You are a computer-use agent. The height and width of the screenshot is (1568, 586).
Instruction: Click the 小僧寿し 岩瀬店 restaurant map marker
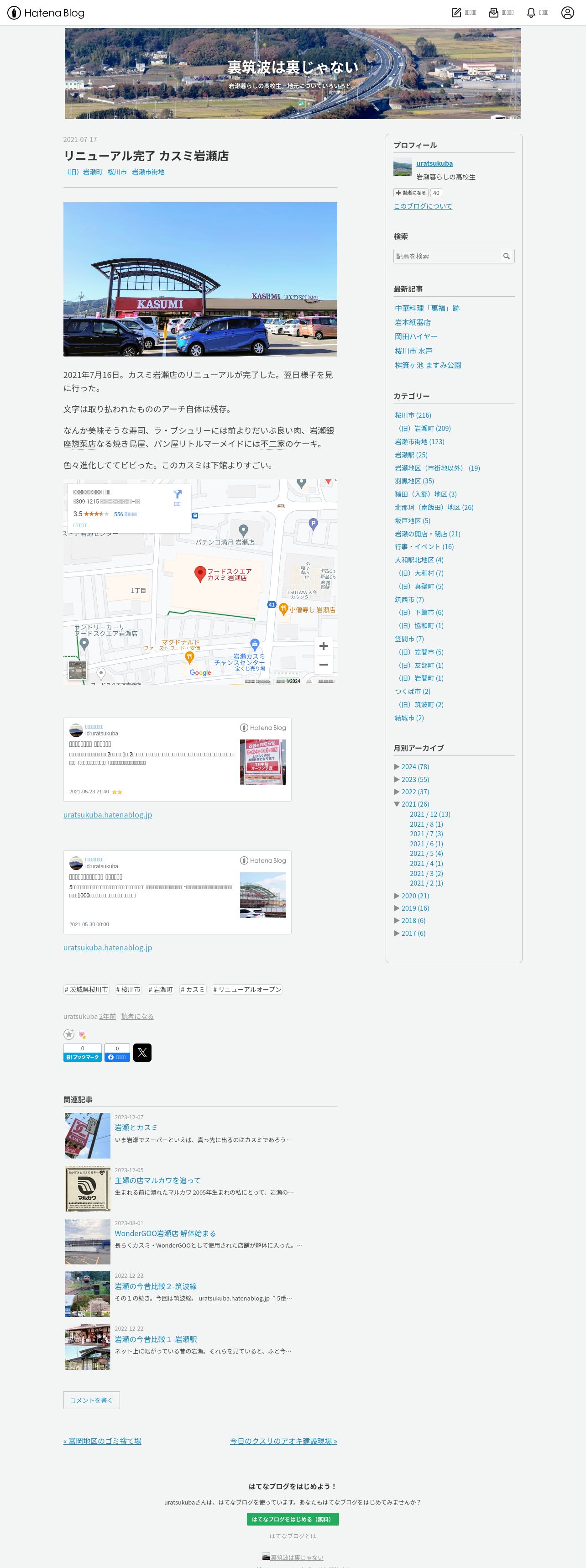tap(283, 608)
